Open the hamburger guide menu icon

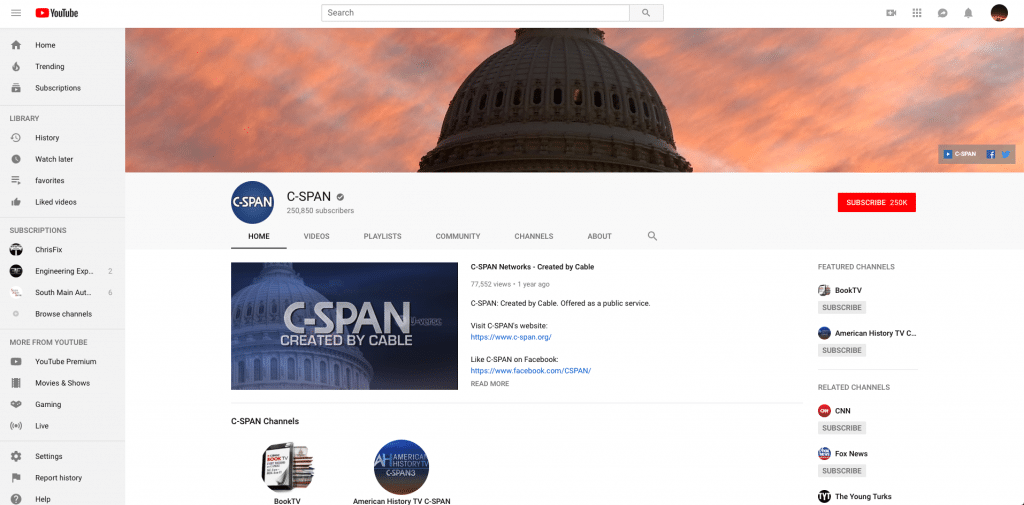pos(16,12)
